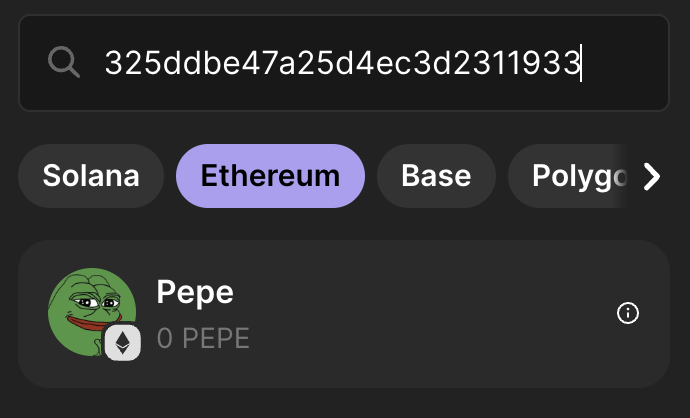Click the empty area right of search text
Image resolution: width=690 pixels, height=418 pixels.
coord(625,62)
